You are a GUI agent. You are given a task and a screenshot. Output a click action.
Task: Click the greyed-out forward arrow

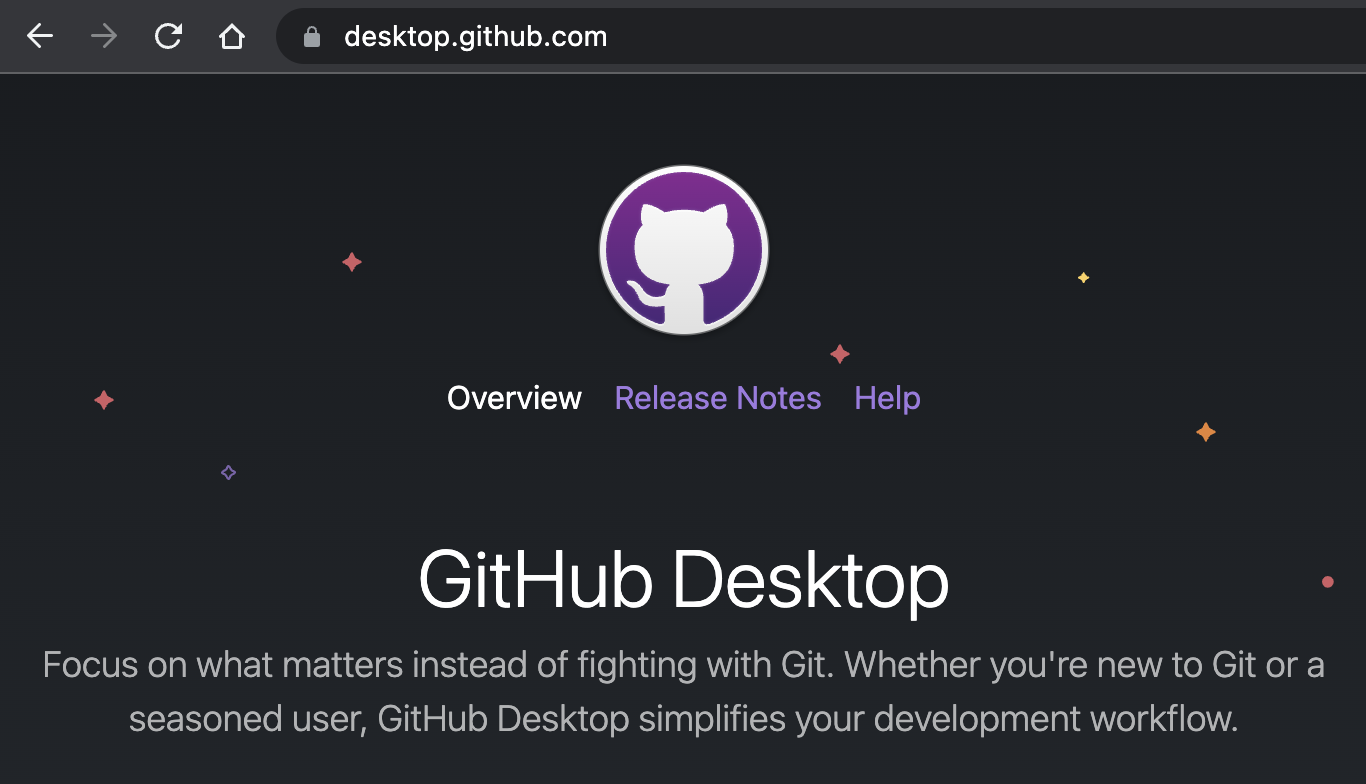tap(104, 37)
